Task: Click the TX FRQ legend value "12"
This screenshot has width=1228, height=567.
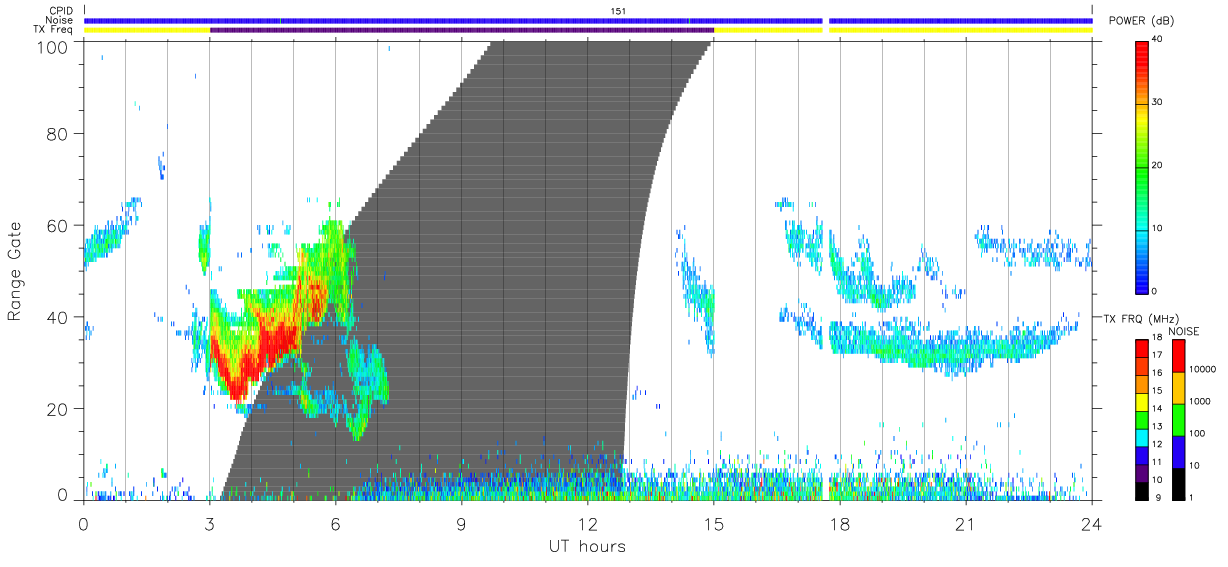Action: 1156,443
